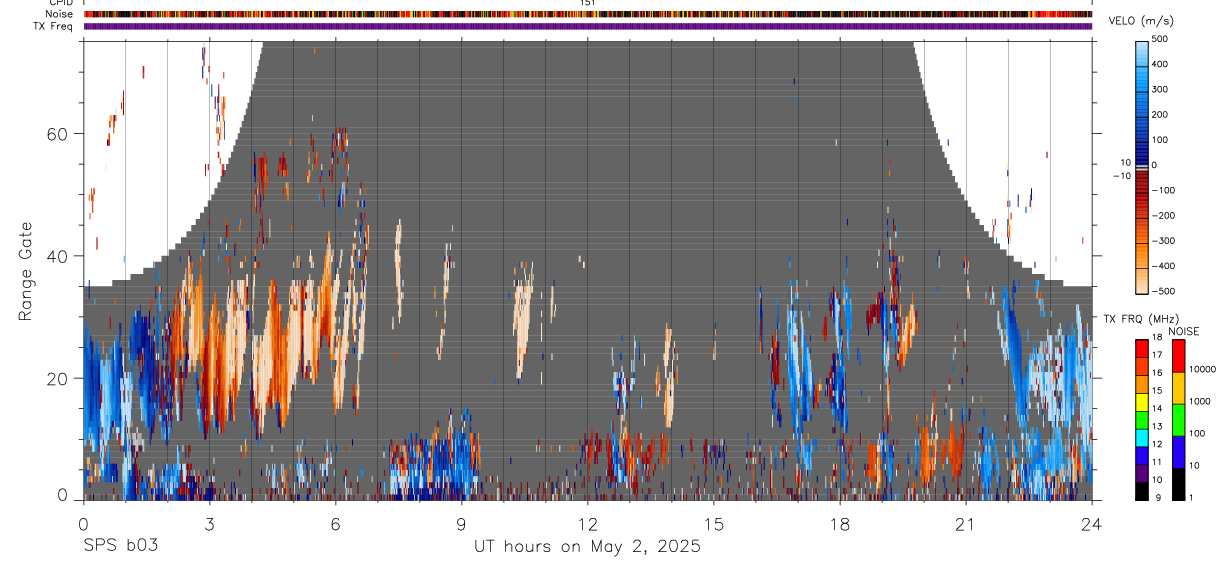Click the '-10' label left of velocity bar
This screenshot has width=1228, height=567.
point(1121,175)
